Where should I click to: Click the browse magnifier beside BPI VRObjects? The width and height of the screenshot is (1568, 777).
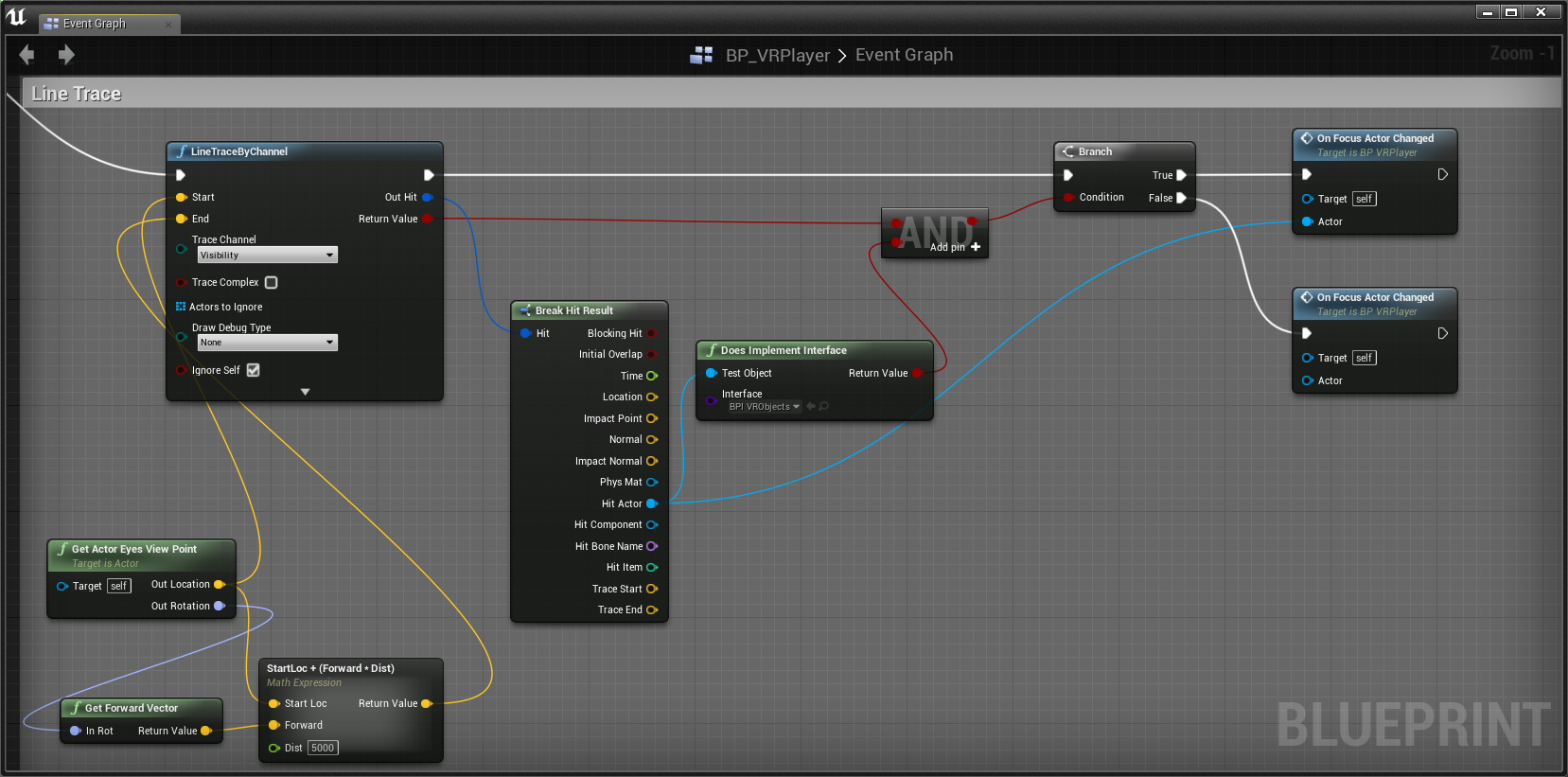824,407
